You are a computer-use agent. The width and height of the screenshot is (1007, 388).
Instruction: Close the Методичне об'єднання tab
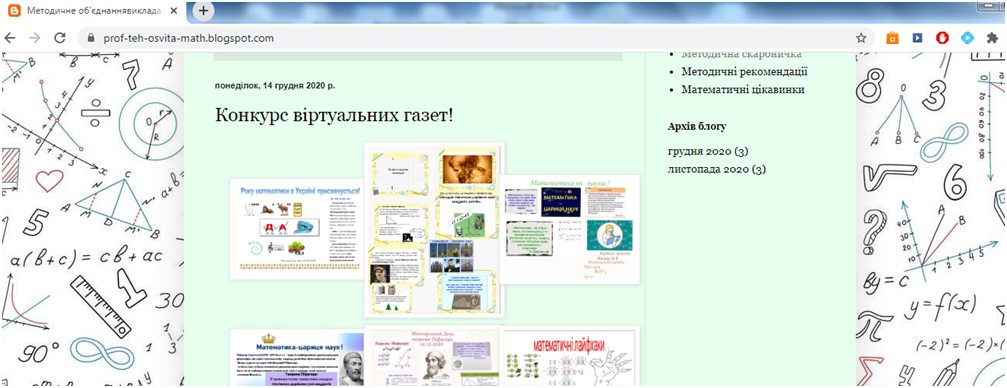(x=173, y=11)
